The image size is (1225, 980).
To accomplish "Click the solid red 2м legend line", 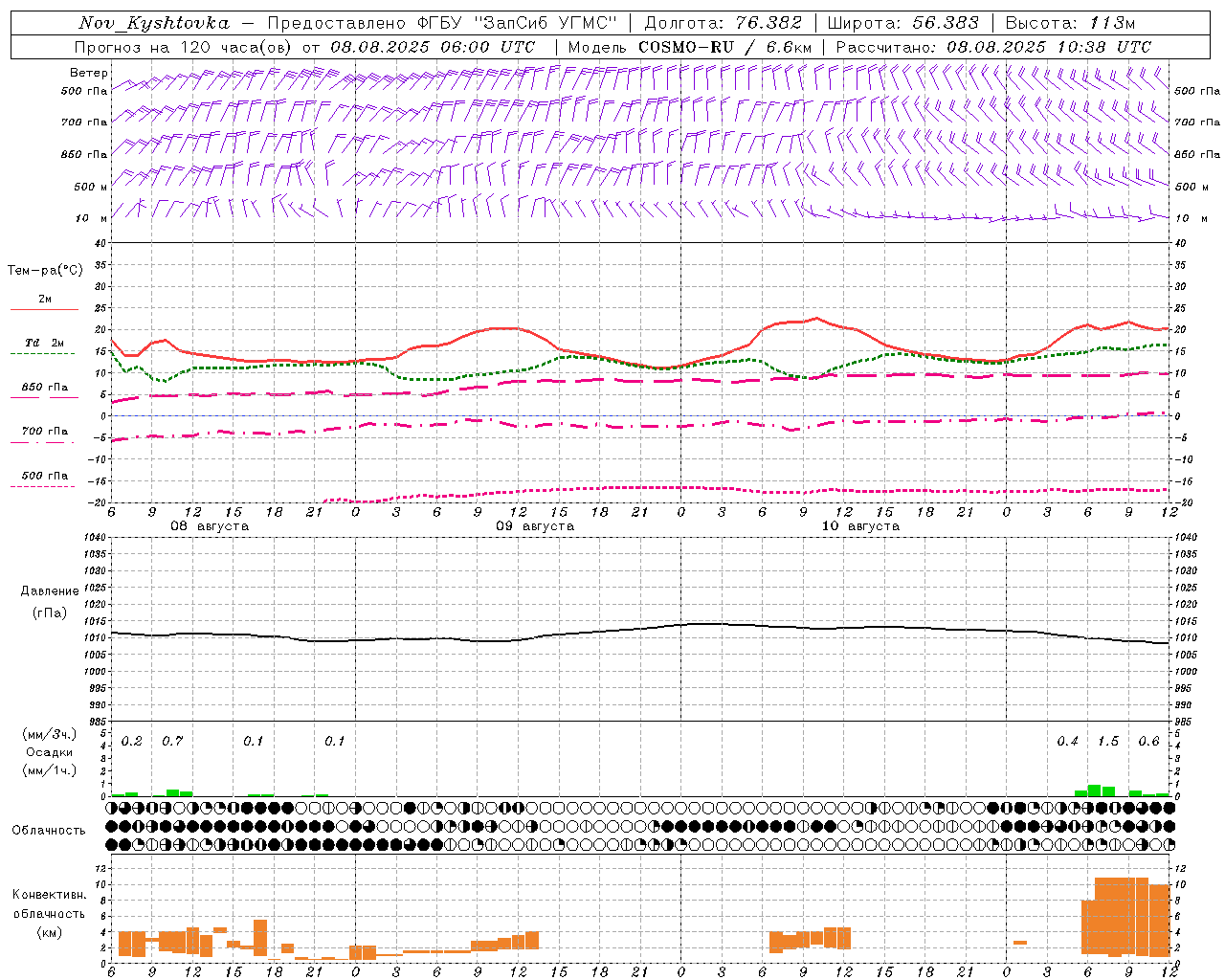I will coord(44,310).
